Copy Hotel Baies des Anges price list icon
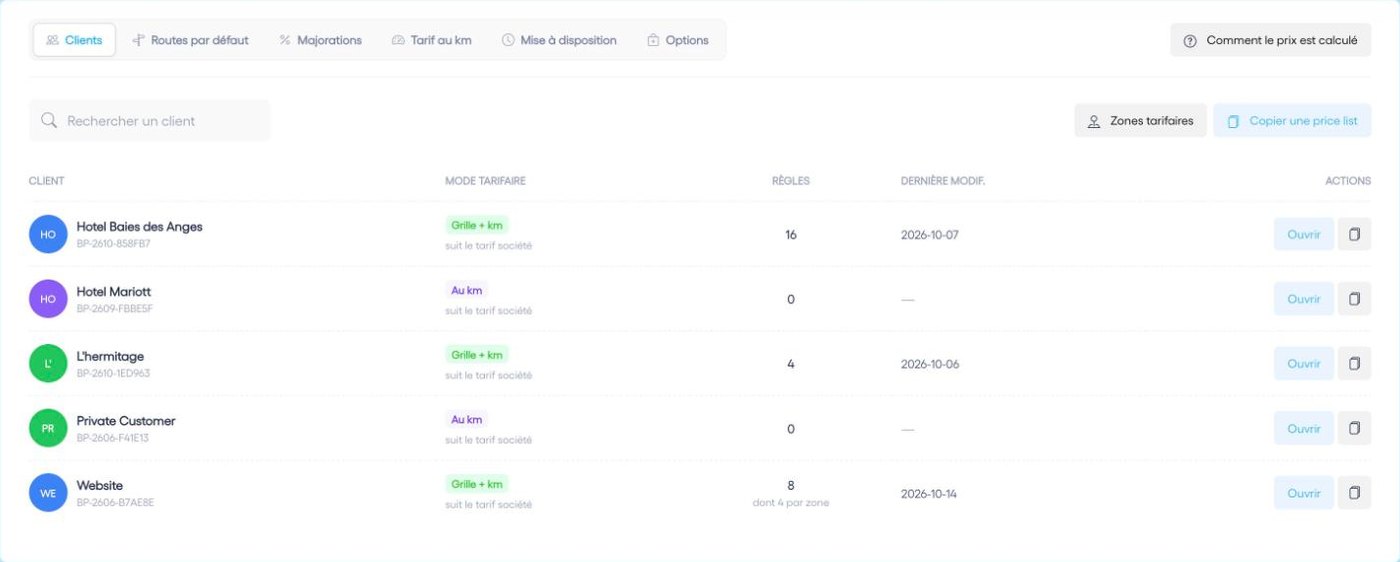The width and height of the screenshot is (1400, 562). 1354,235
